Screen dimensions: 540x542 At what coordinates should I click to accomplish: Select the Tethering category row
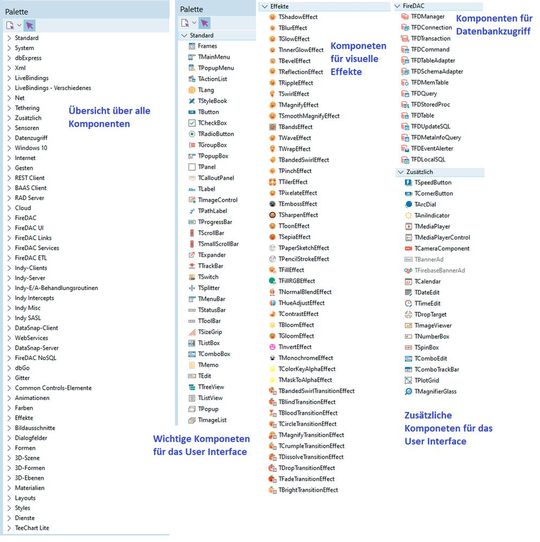click(x=86, y=108)
